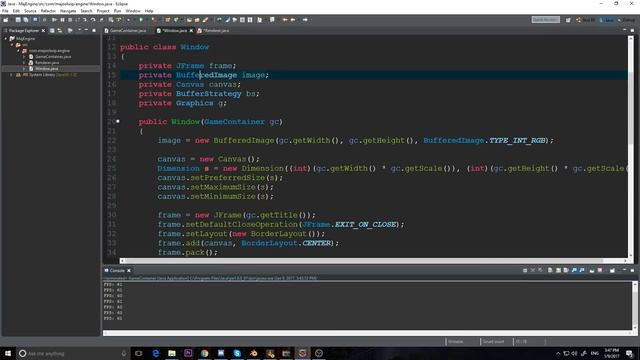640x360 pixels.
Task: Click the New file toolbar icon
Action: tap(6, 20)
